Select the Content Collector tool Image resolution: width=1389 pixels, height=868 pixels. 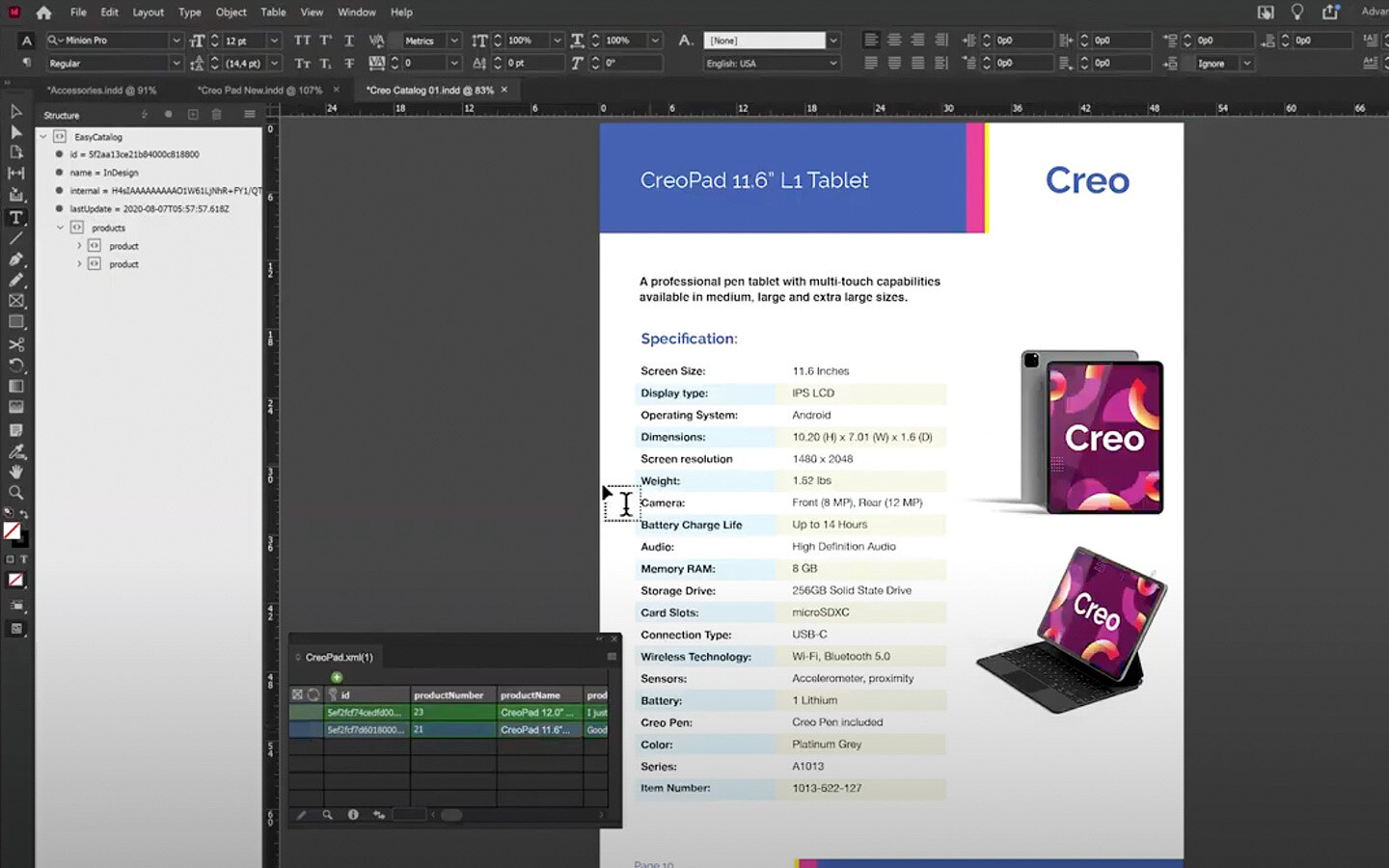pos(15,195)
